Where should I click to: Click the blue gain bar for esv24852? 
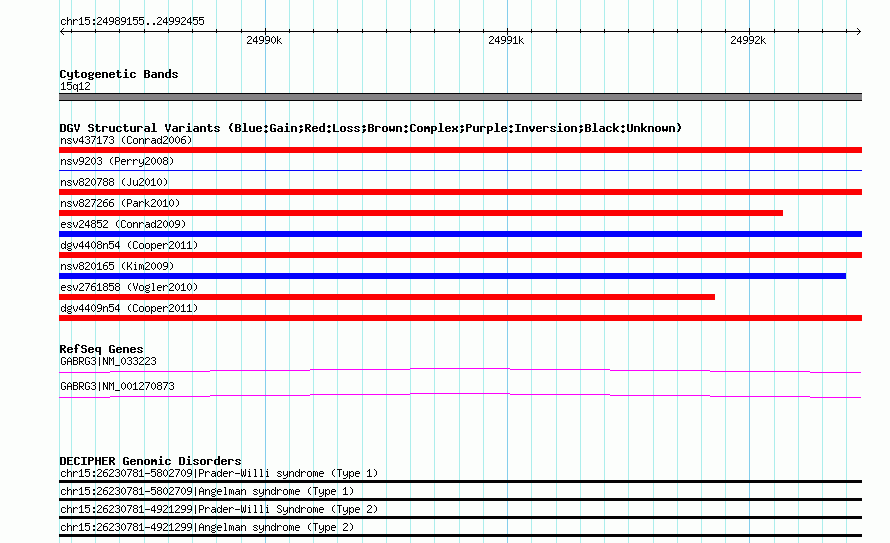click(460, 234)
